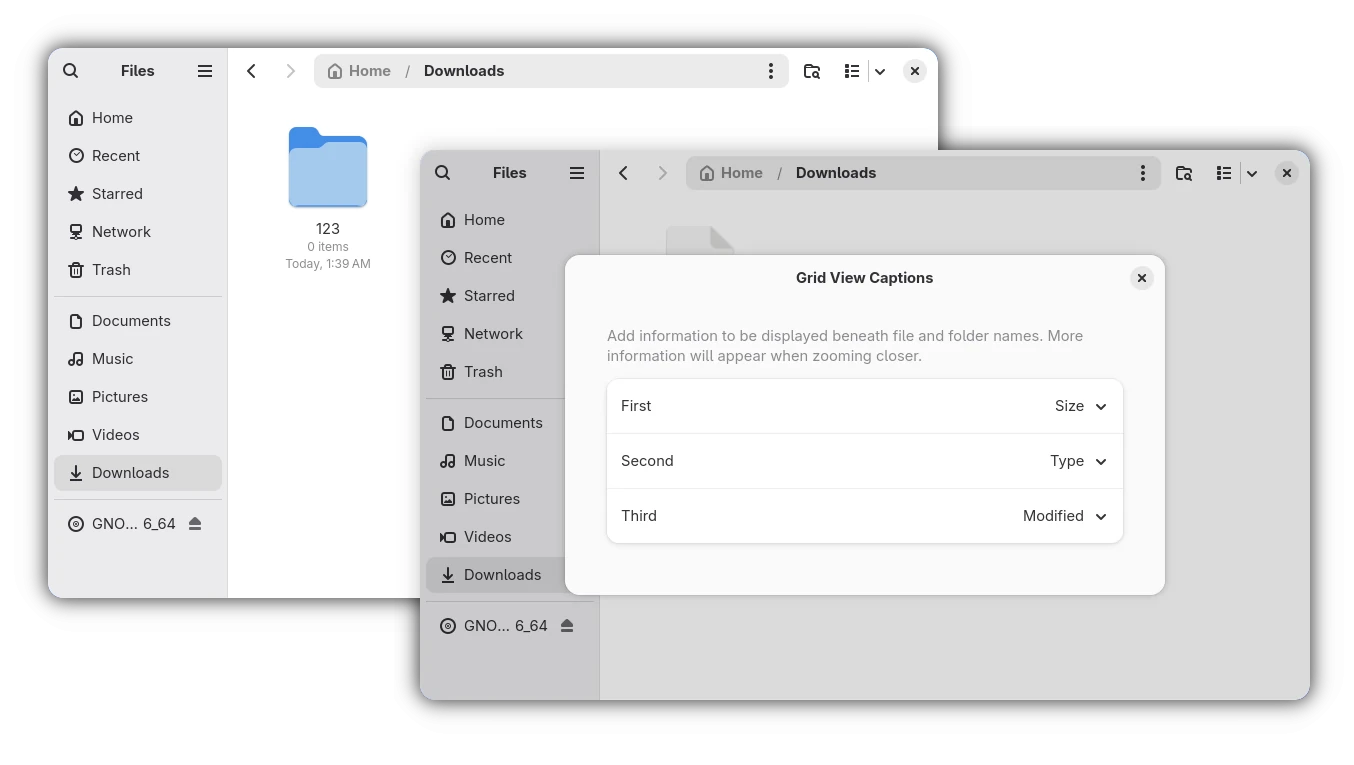Image resolution: width=1354 pixels, height=765 pixels.
Task: Toggle list view icon in the rear window
Action: point(852,71)
